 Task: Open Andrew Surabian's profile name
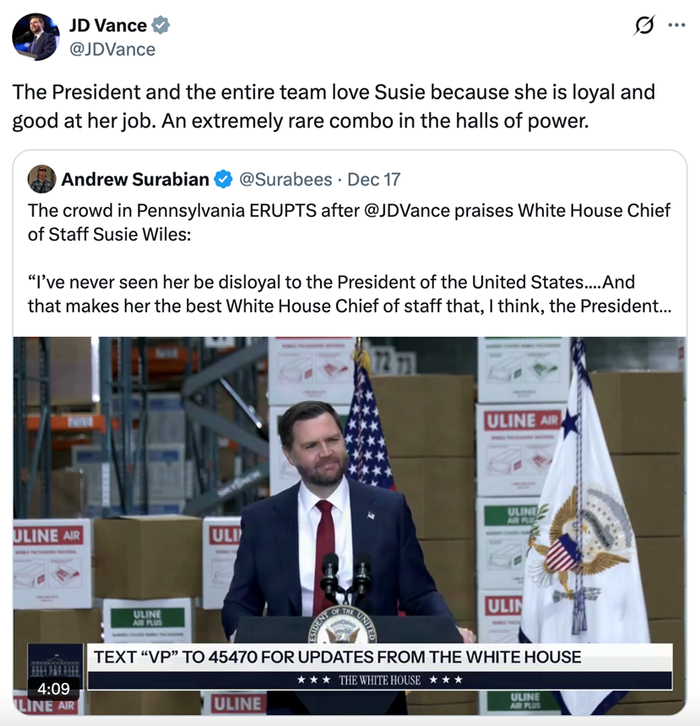135,179
